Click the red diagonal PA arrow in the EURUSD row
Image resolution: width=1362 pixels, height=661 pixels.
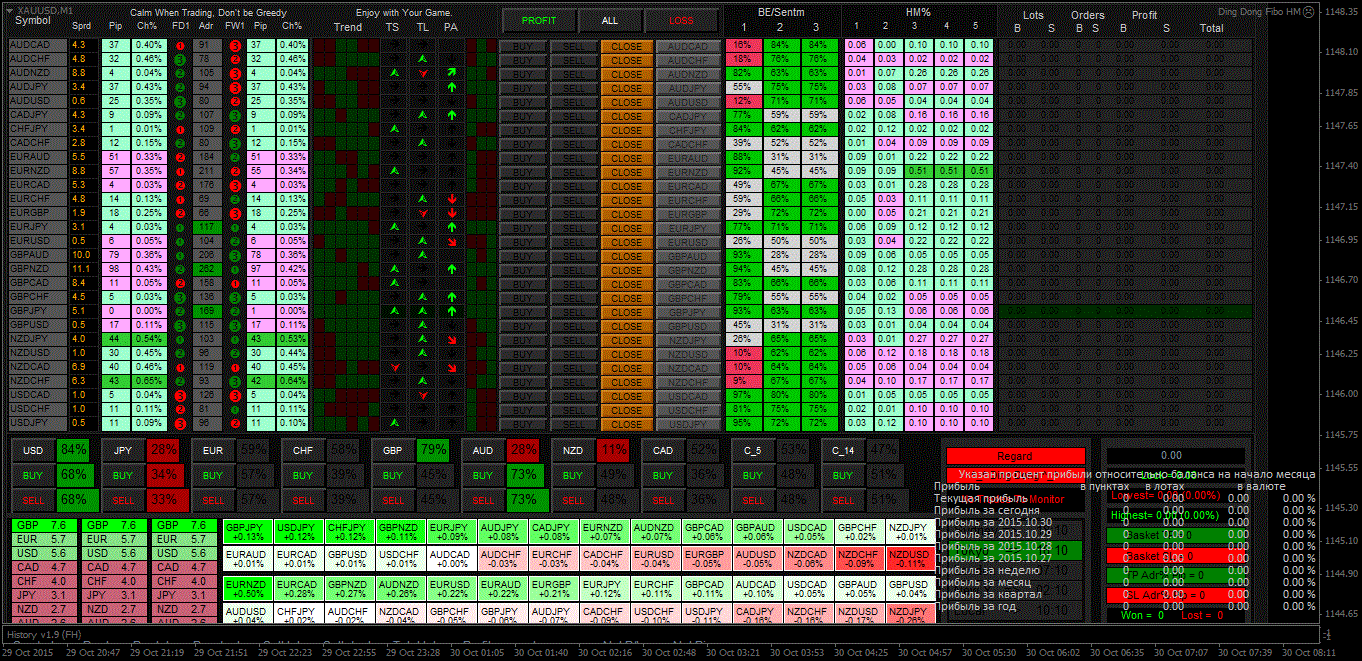coord(452,242)
